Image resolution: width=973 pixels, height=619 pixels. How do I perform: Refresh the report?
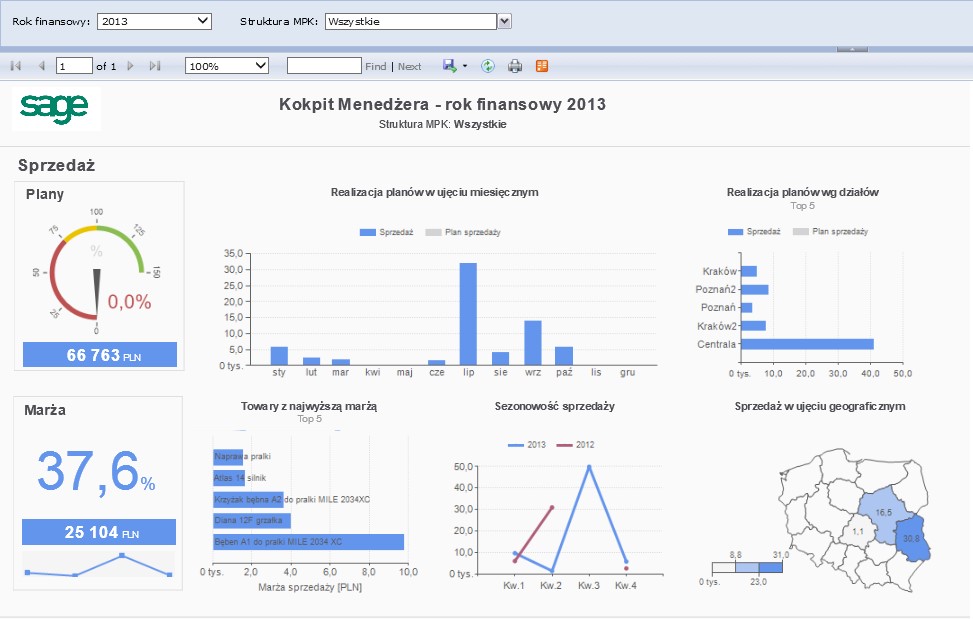(x=488, y=66)
